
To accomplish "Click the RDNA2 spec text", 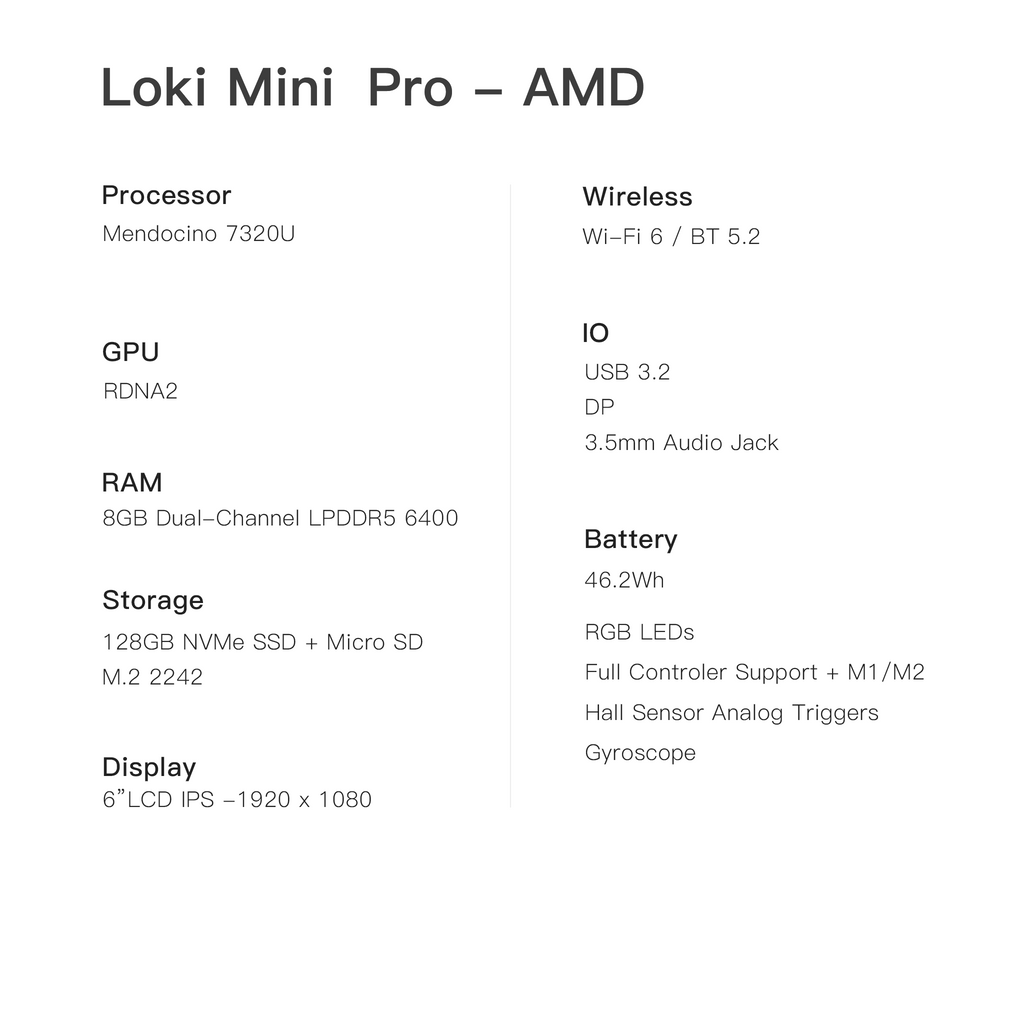I will (x=140, y=391).
